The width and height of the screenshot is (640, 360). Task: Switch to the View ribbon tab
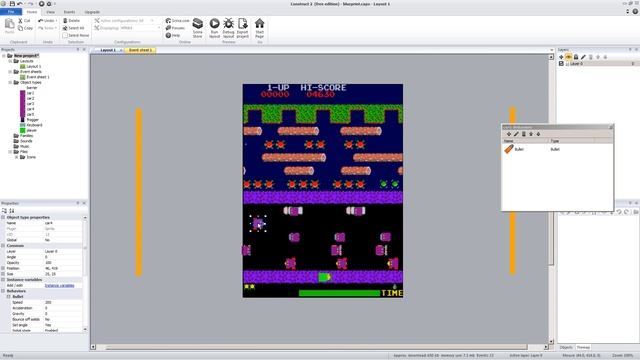click(x=50, y=12)
